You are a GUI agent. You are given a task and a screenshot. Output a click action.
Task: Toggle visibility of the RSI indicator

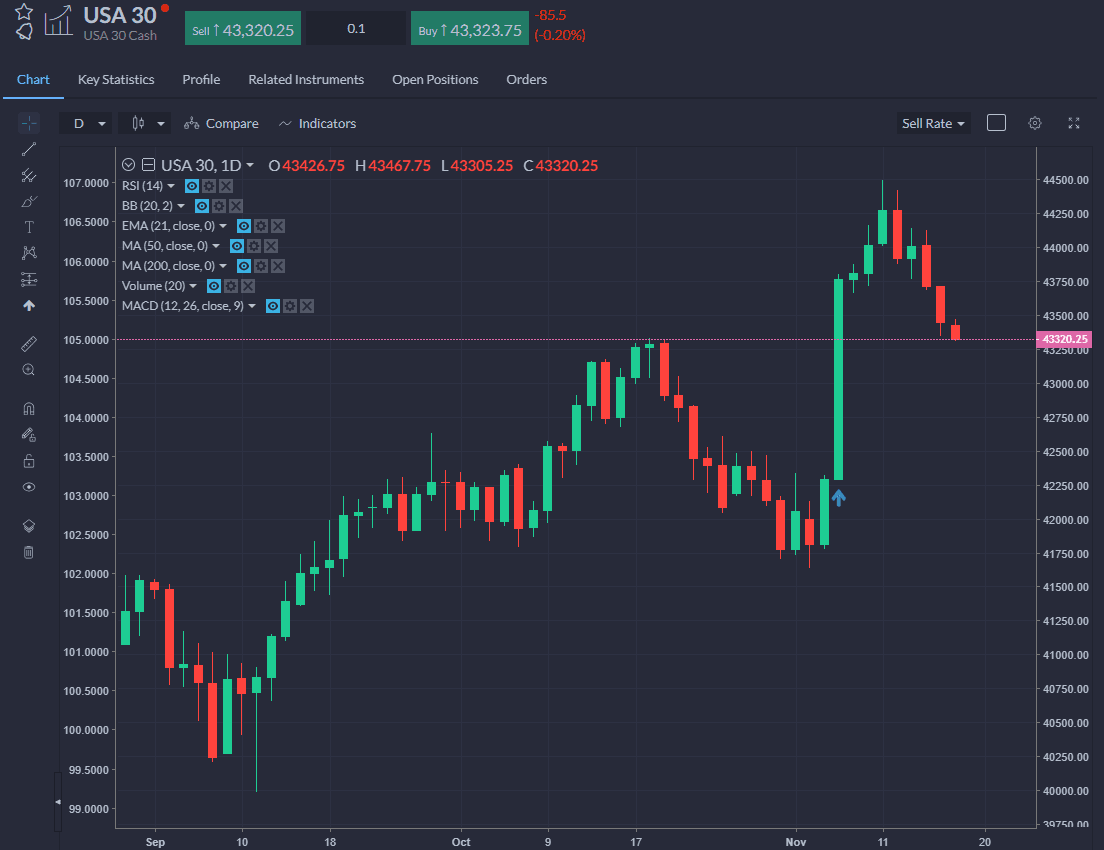[191, 185]
